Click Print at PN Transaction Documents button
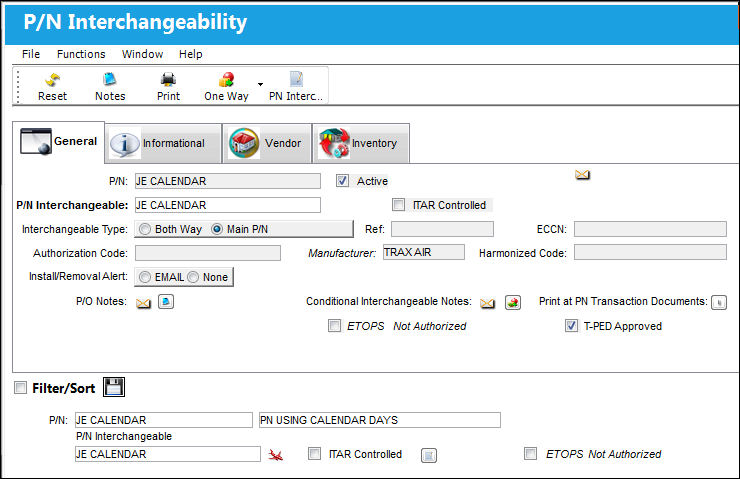The width and height of the screenshot is (740, 479). [x=719, y=303]
